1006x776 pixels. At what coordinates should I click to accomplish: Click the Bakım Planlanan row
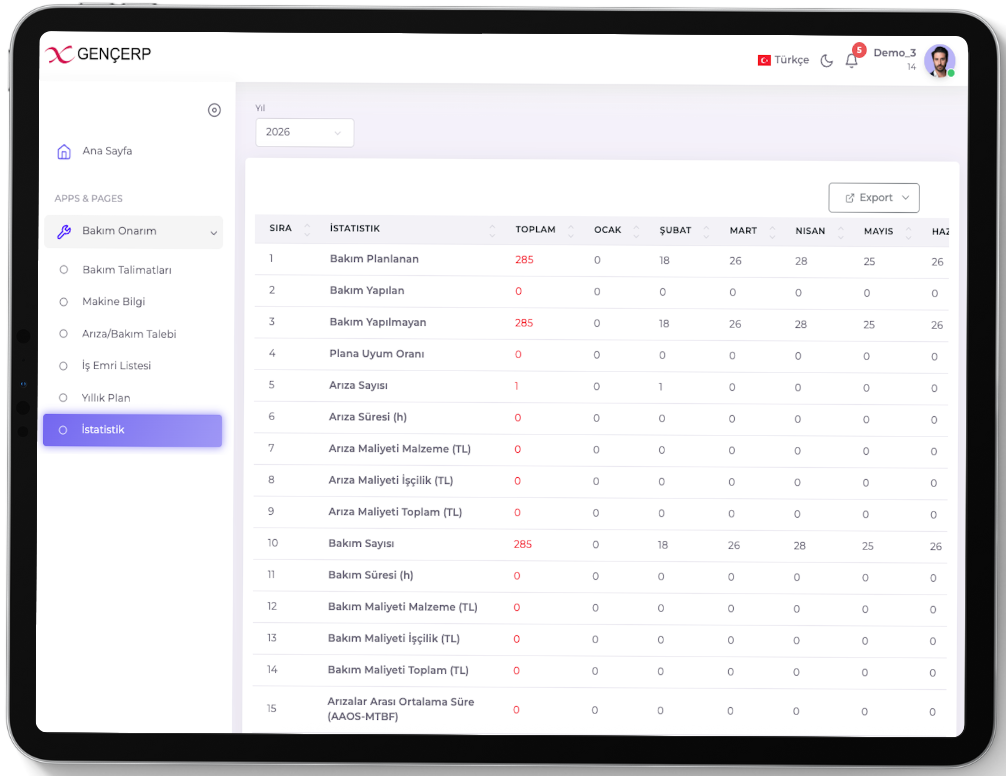374,259
